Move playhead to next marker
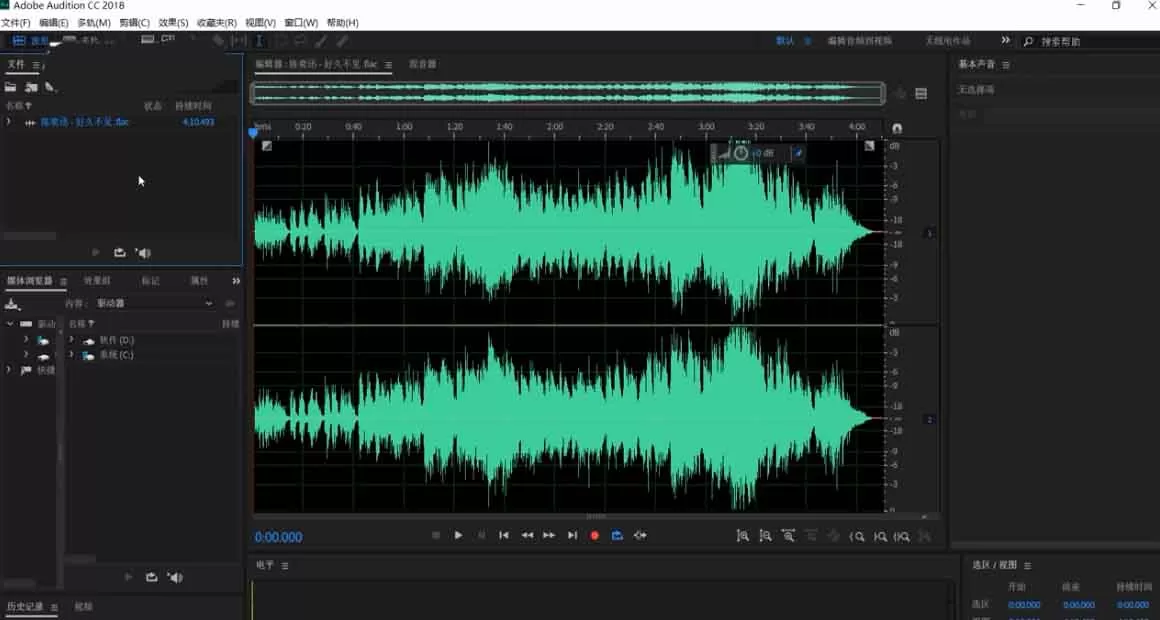The image size is (1160, 620). [572, 535]
